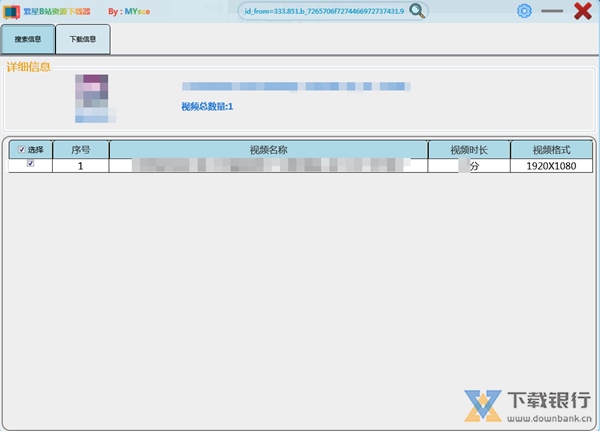Click the row number 1 cell
The width and height of the screenshot is (600, 431).
pyautogui.click(x=80, y=165)
